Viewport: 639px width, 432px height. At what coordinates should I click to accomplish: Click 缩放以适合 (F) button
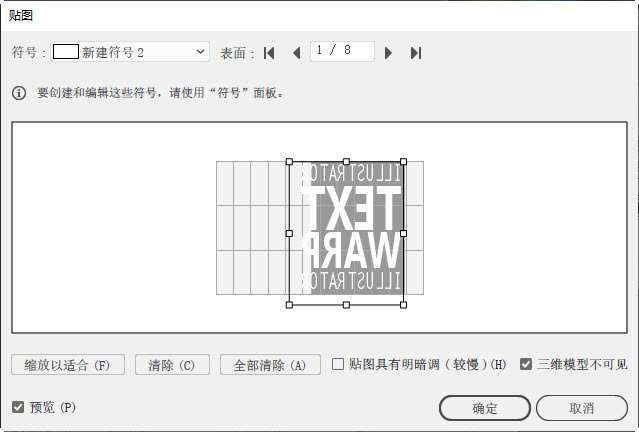click(x=68, y=365)
